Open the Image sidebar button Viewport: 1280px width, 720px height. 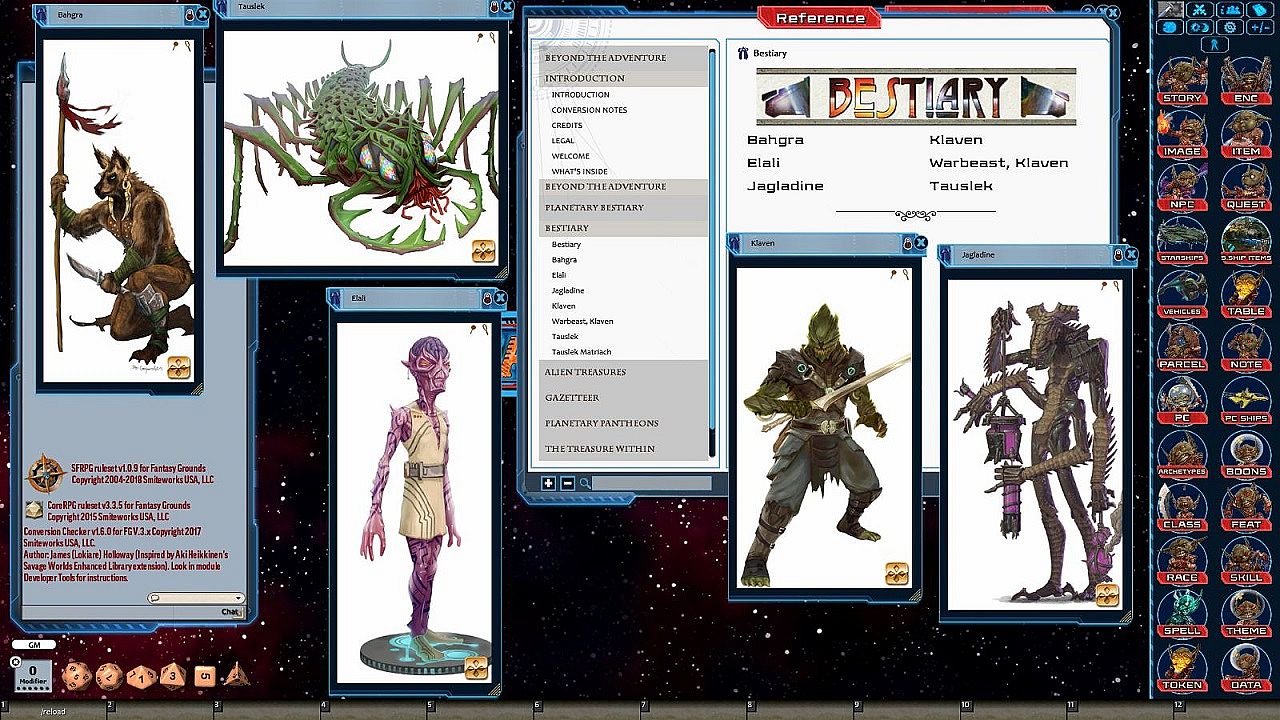click(x=1182, y=134)
